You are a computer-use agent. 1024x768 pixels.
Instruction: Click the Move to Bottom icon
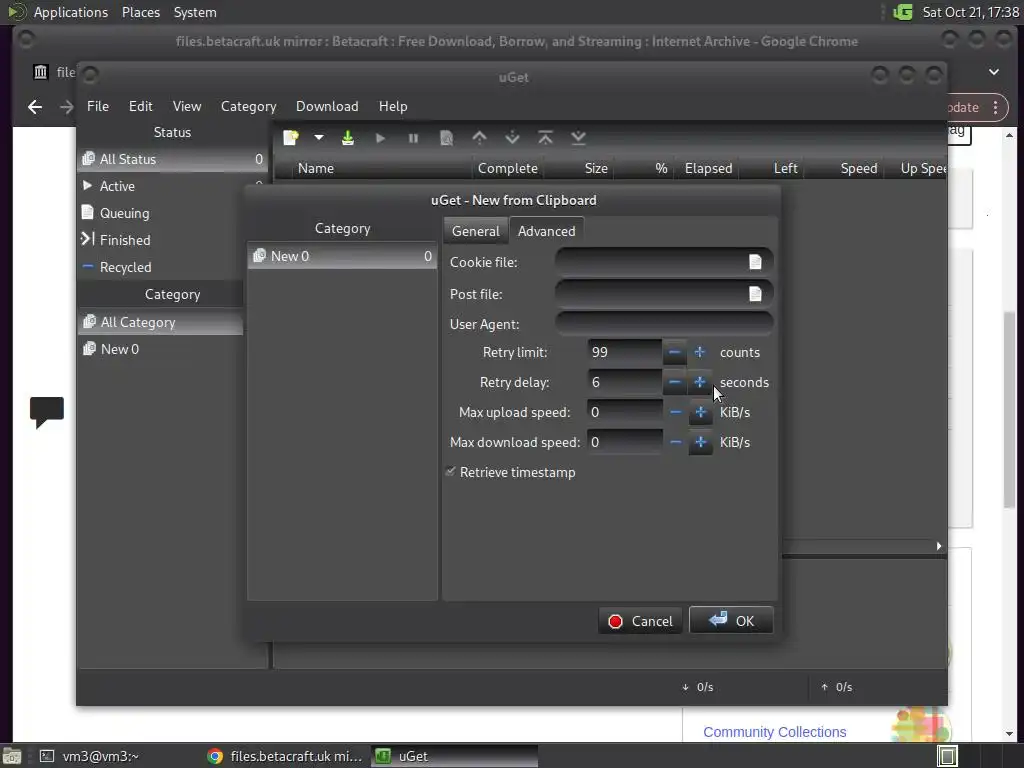(579, 138)
